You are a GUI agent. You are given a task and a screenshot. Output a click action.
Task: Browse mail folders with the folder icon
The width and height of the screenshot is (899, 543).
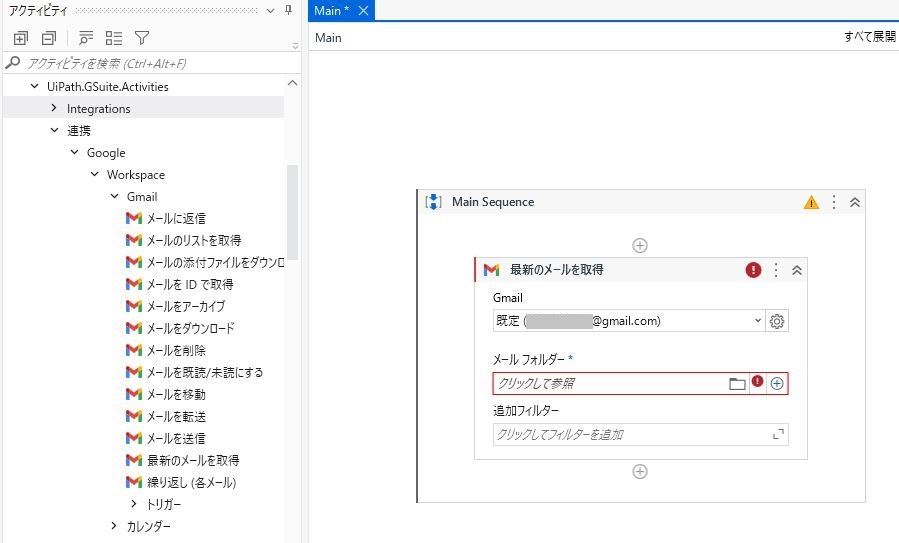pos(737,384)
